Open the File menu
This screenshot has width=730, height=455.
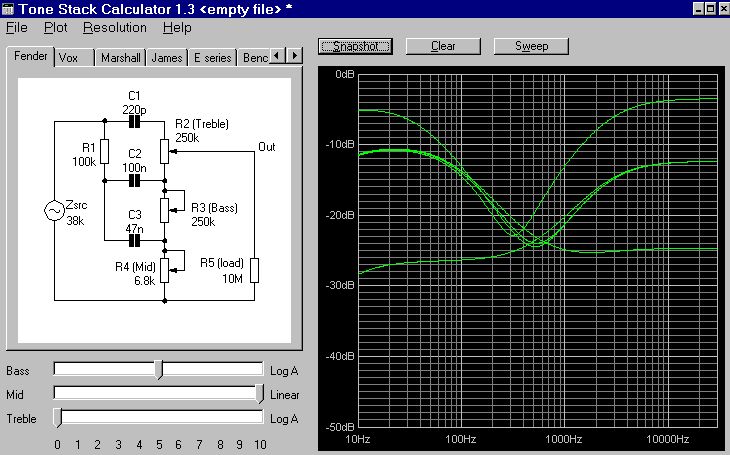(x=17, y=28)
